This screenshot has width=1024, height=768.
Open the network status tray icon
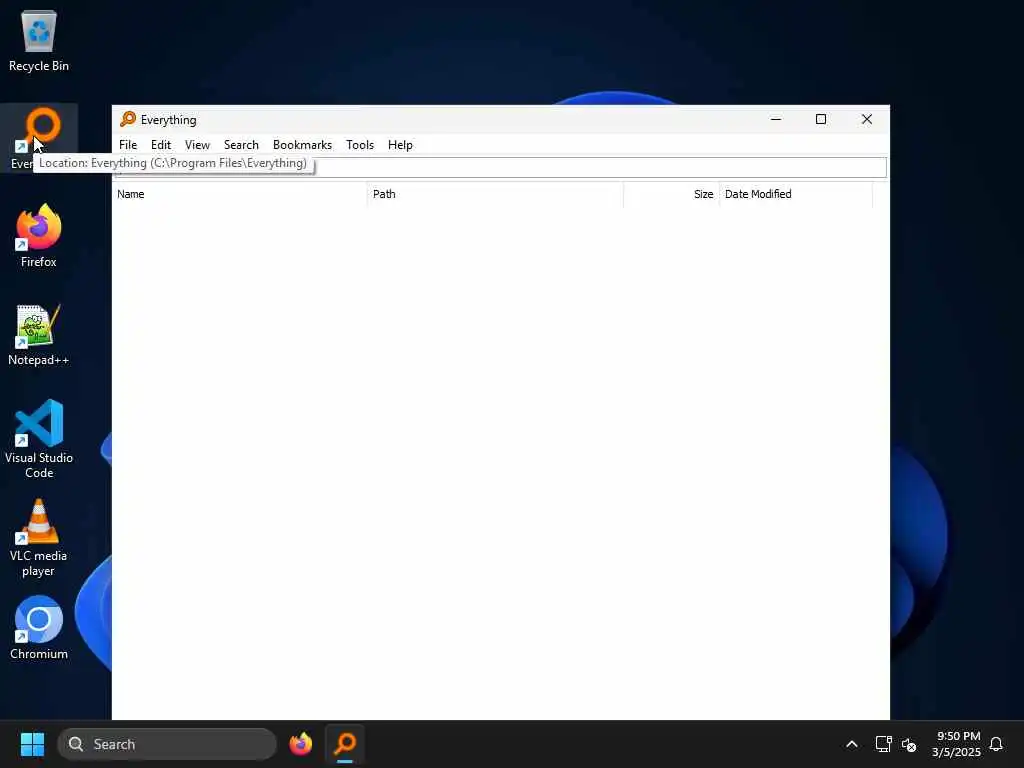pyautogui.click(x=883, y=744)
